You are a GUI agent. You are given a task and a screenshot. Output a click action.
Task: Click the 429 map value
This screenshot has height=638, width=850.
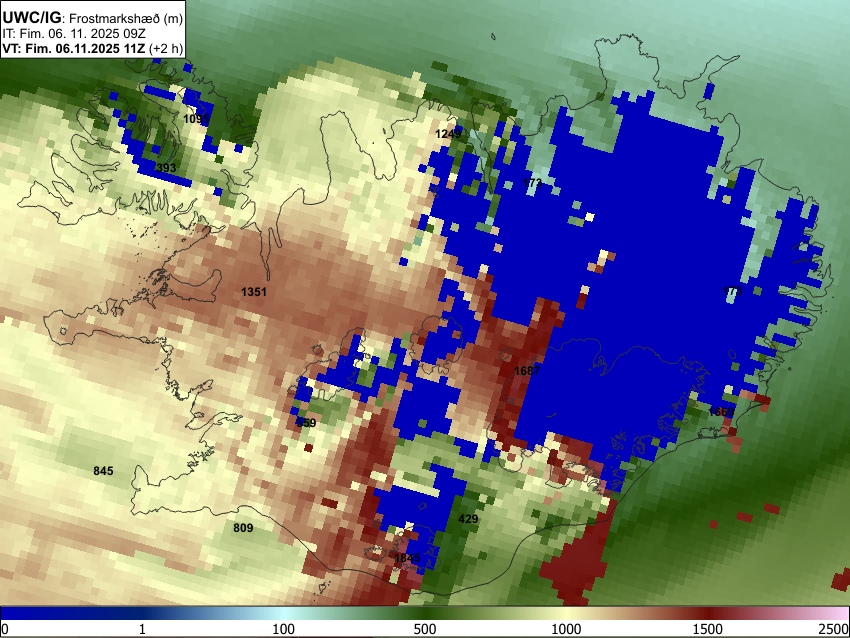click(x=468, y=519)
